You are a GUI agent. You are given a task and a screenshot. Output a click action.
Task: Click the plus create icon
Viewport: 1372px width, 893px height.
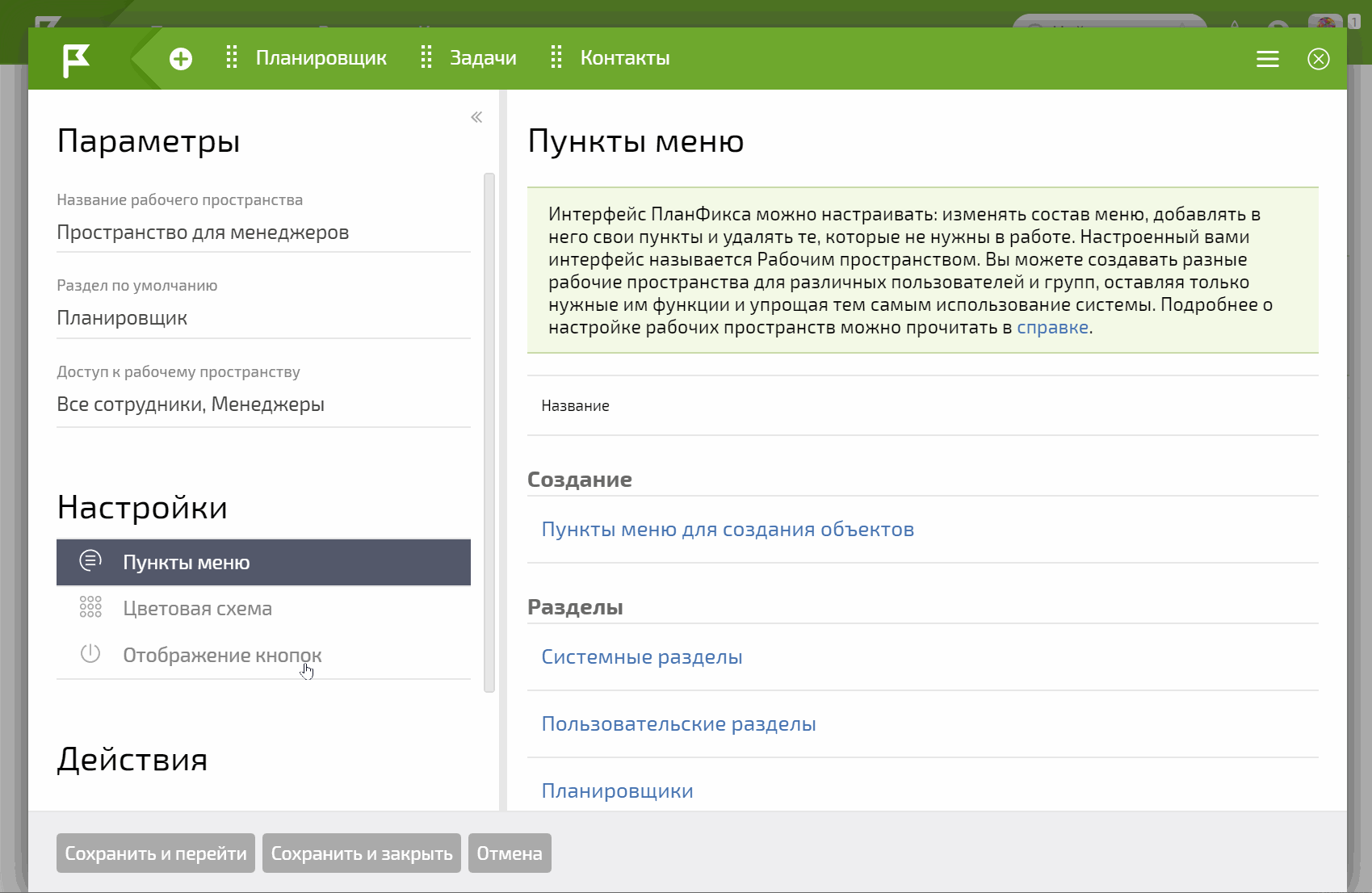click(x=181, y=59)
